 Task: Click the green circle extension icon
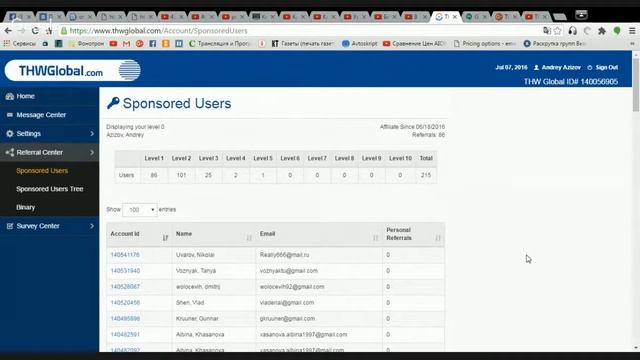pyautogui.click(x=617, y=31)
